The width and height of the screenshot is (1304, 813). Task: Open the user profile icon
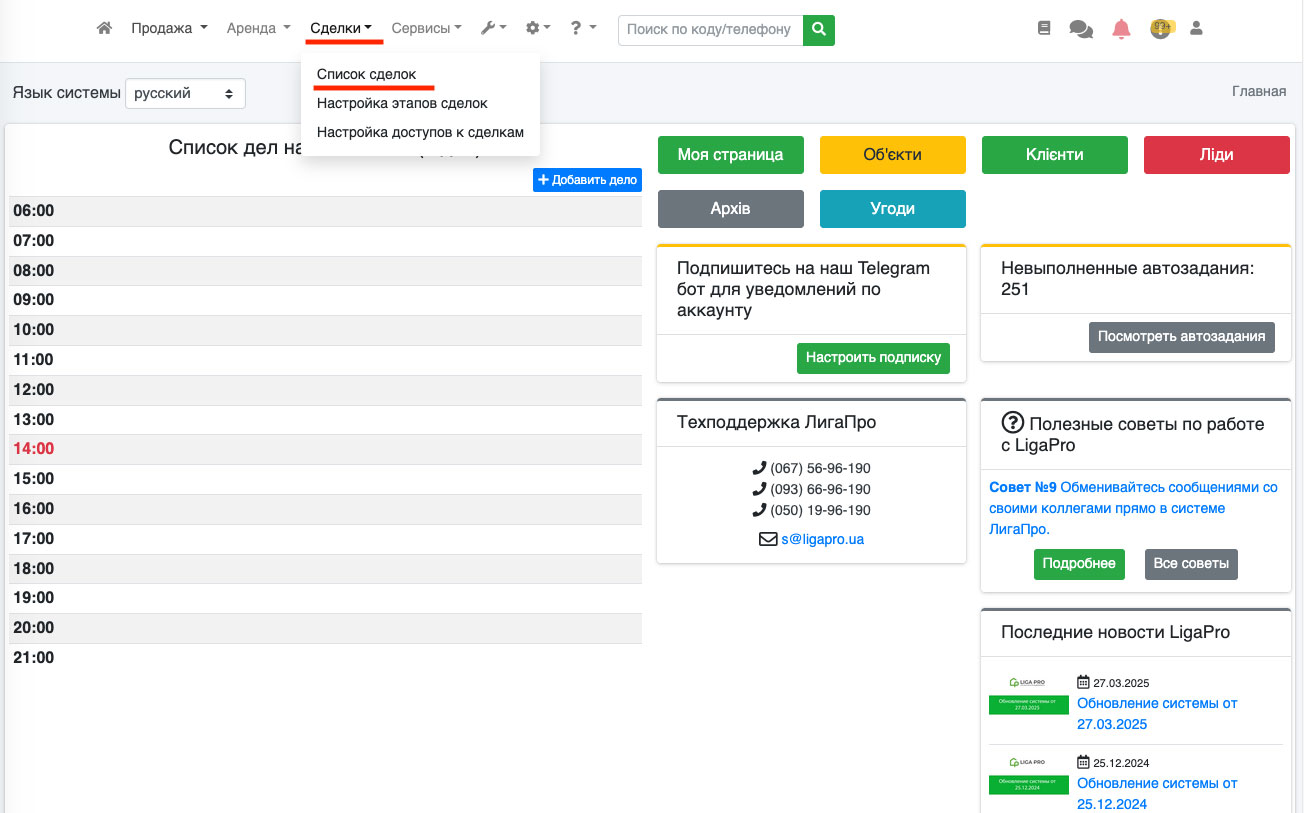(1195, 29)
